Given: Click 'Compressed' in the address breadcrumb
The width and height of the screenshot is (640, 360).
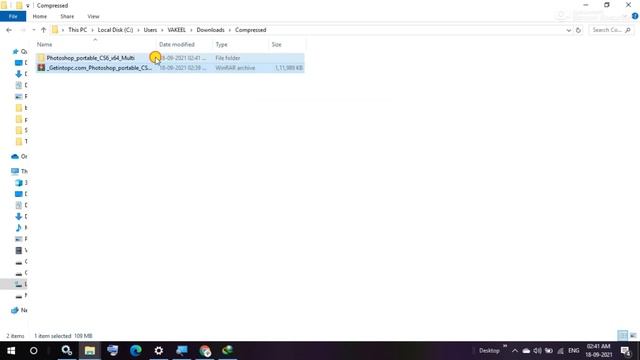Looking at the screenshot, I should coord(250,30).
